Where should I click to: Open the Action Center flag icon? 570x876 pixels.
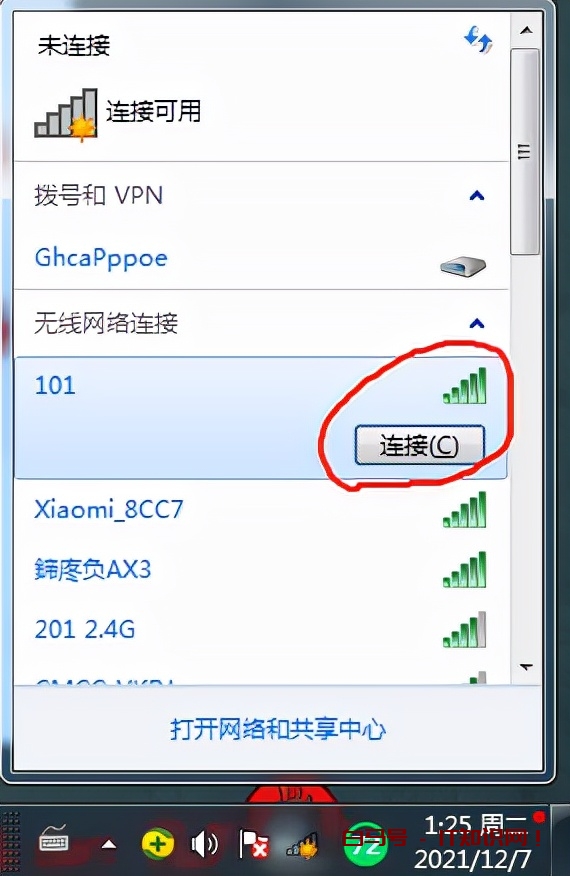tap(253, 844)
